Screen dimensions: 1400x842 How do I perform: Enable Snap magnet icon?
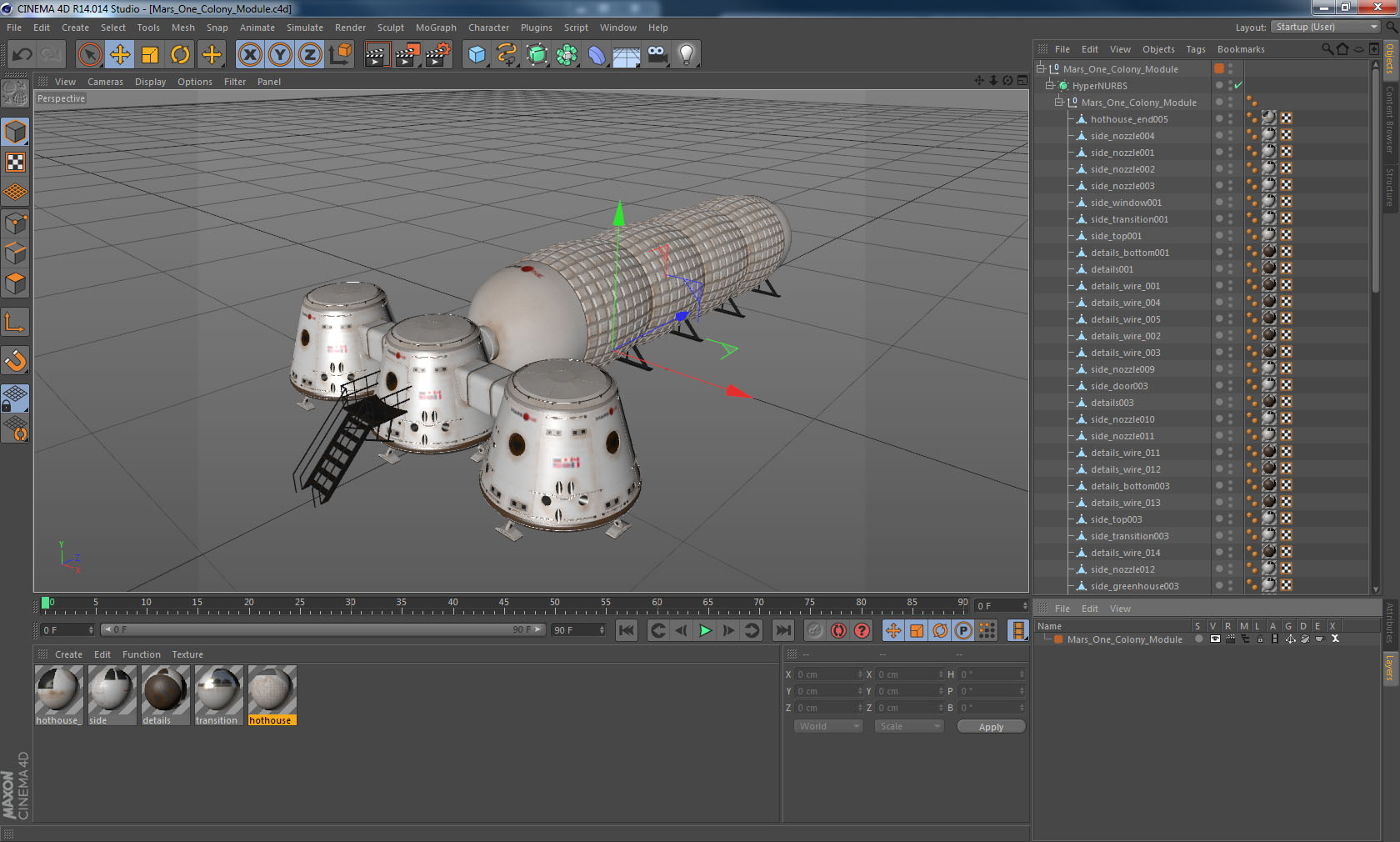click(15, 360)
